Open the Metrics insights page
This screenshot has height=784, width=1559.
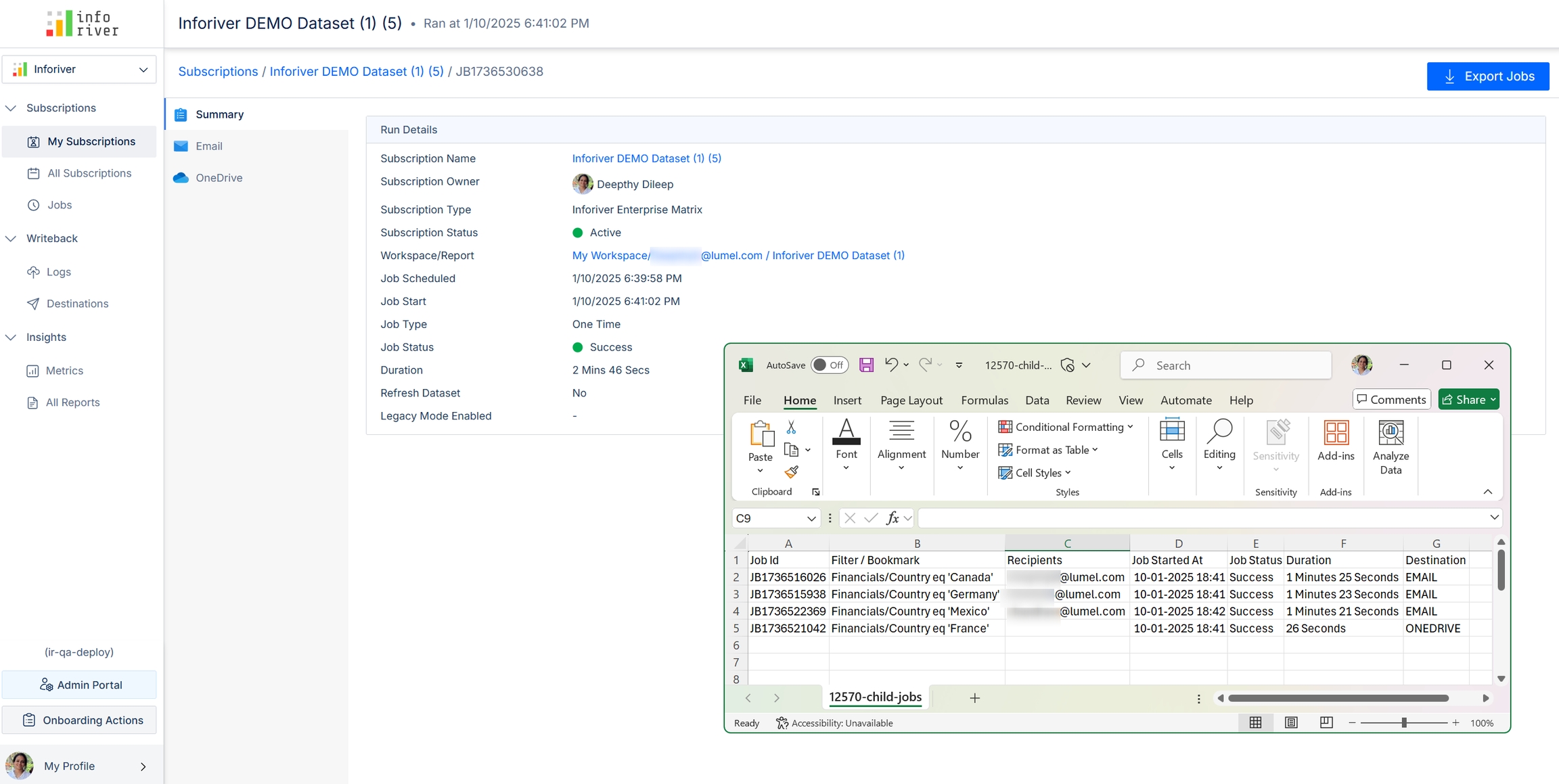(x=64, y=371)
